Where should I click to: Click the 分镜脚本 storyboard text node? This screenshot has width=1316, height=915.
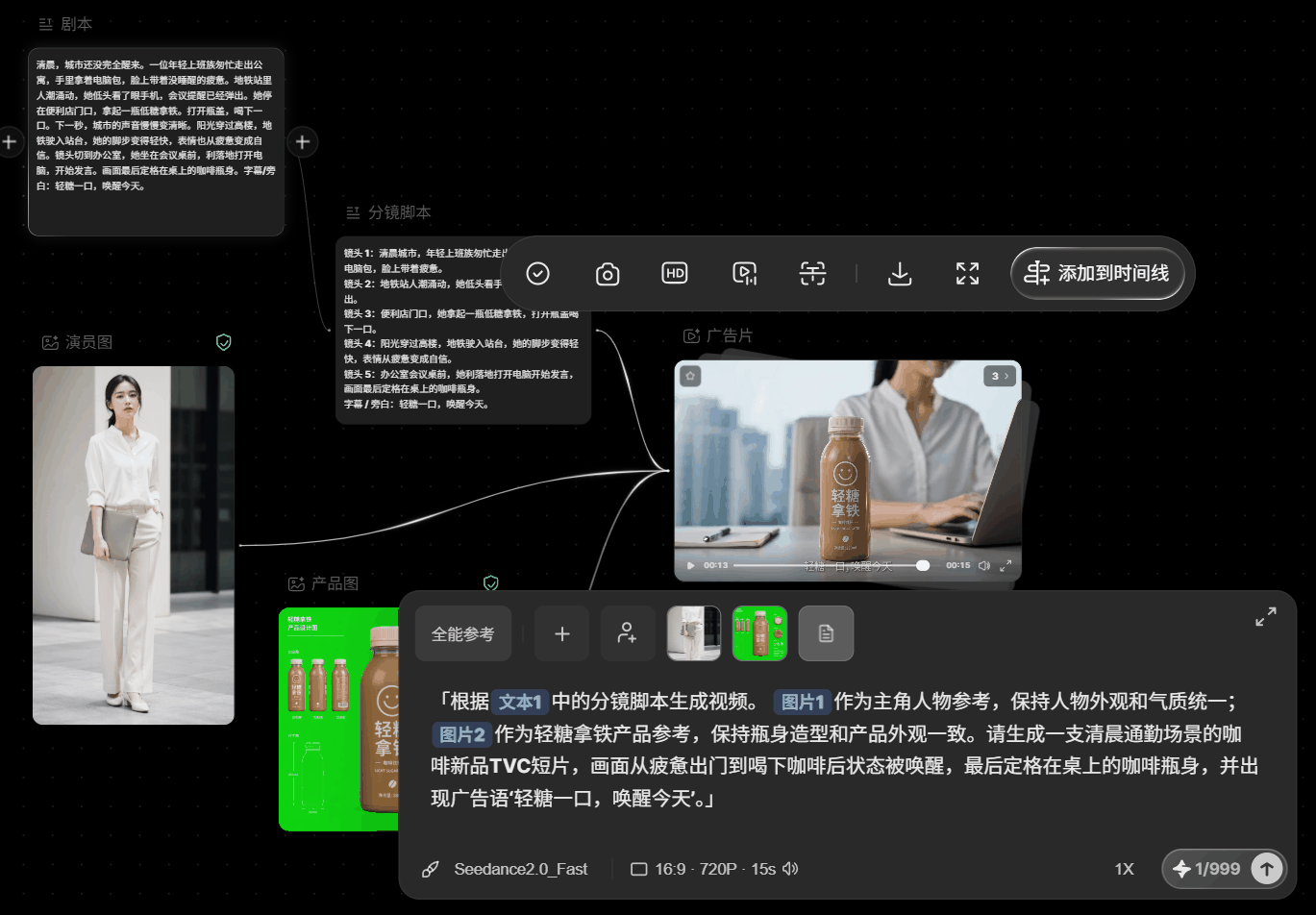coord(462,330)
